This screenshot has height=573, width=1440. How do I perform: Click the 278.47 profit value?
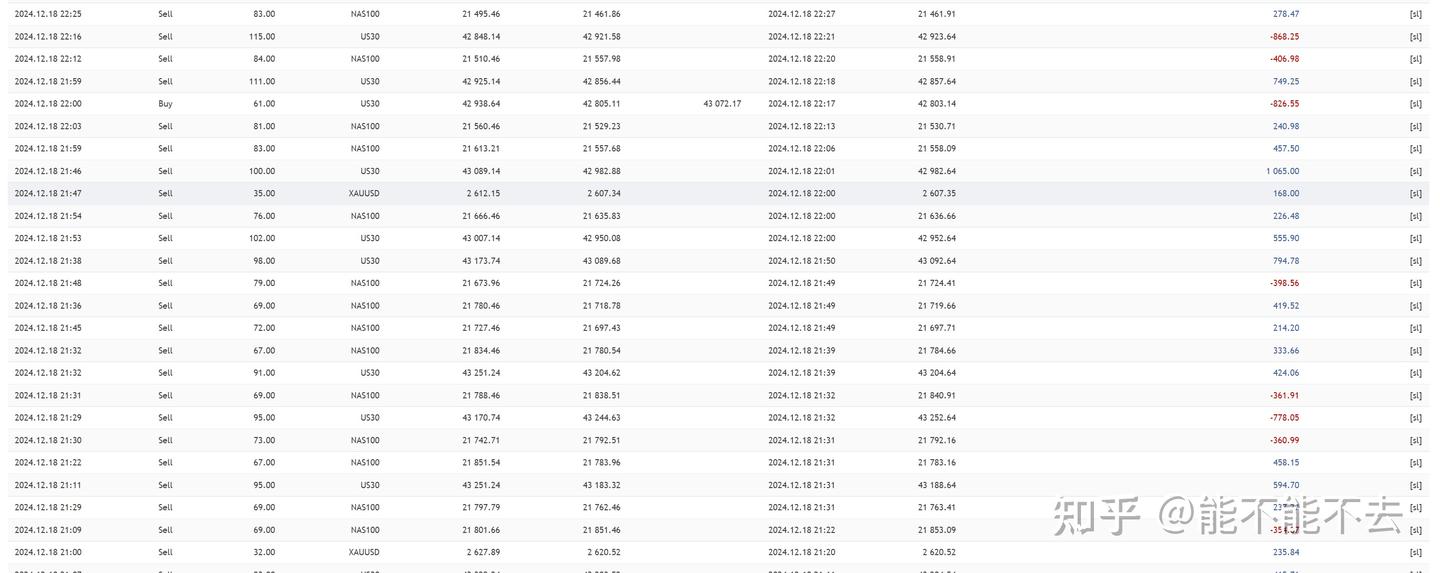[1286, 14]
